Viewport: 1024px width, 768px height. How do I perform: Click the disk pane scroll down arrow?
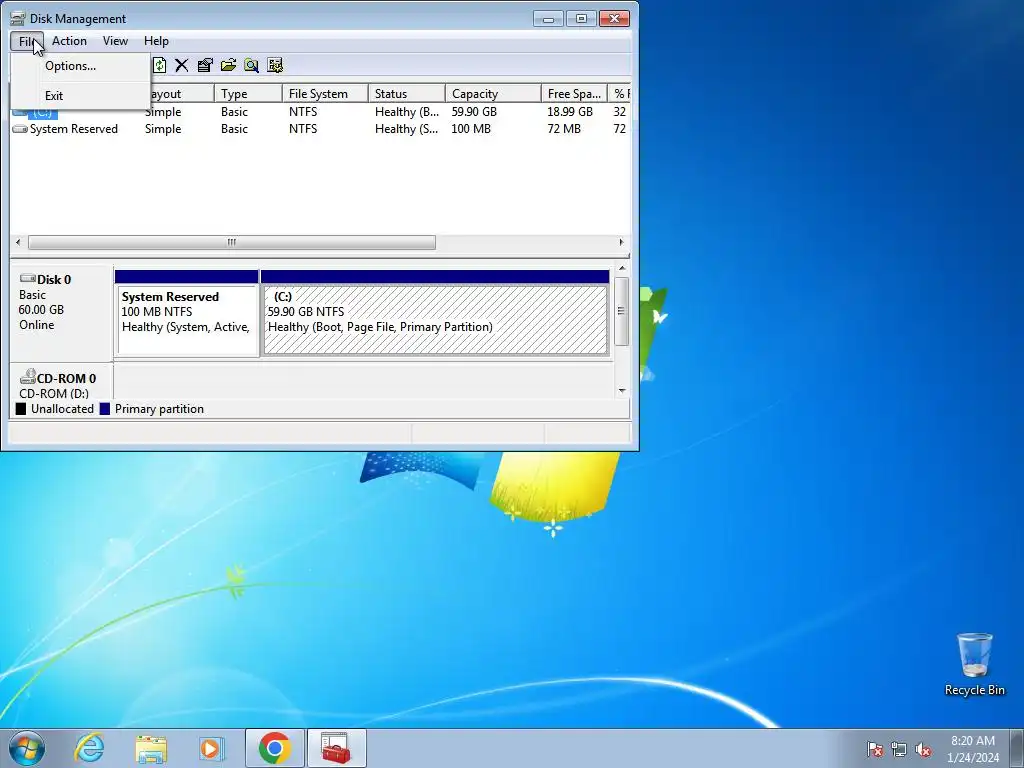coord(622,391)
